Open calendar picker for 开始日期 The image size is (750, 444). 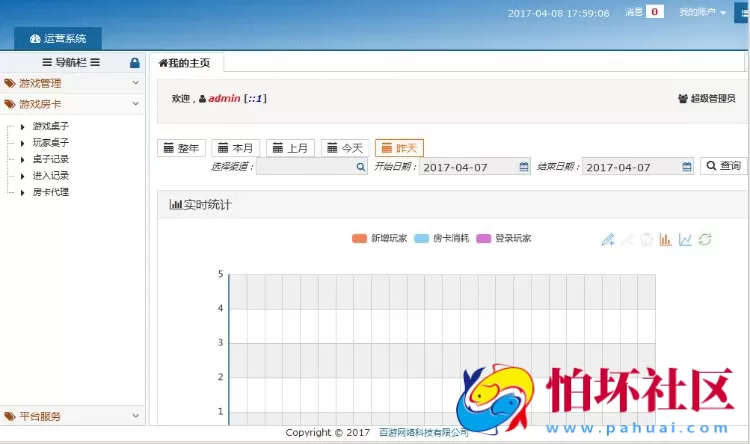click(x=524, y=167)
